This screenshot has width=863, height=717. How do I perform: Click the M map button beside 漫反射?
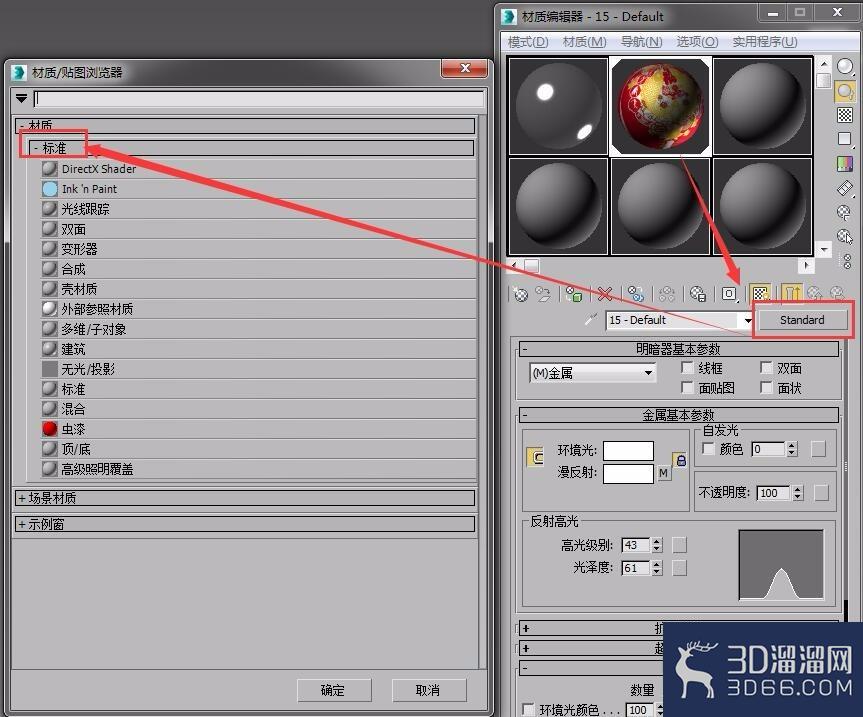pyautogui.click(x=664, y=473)
